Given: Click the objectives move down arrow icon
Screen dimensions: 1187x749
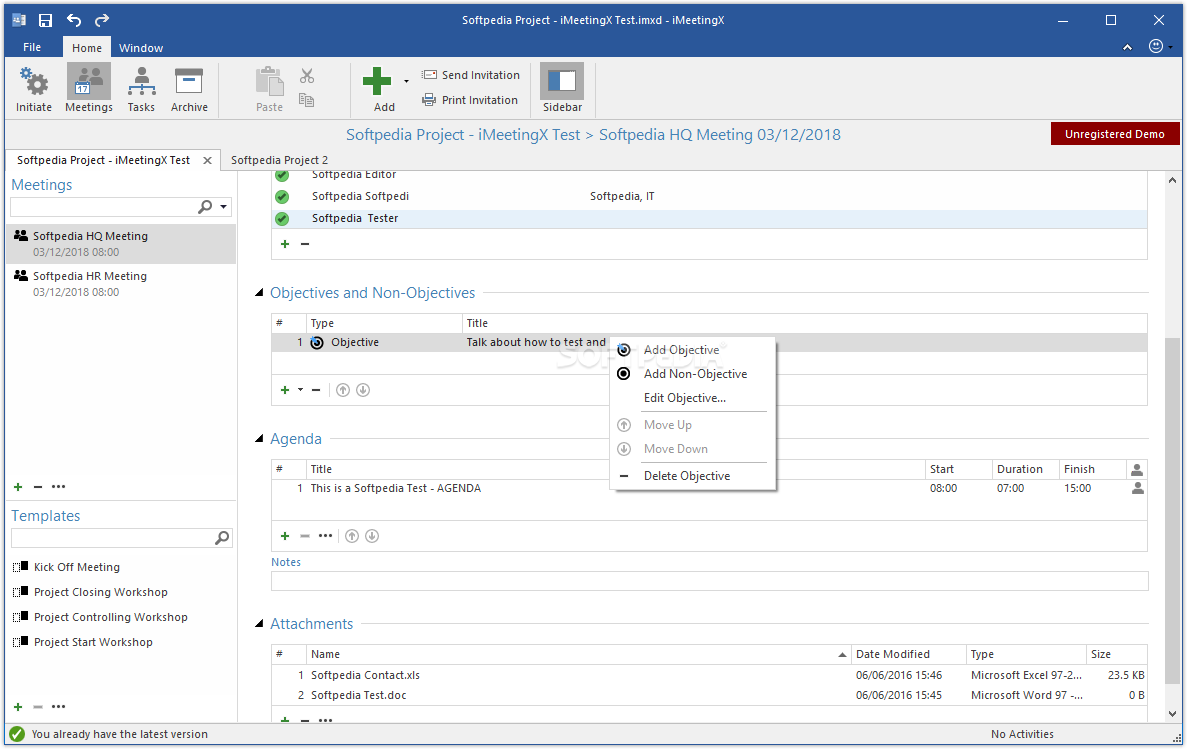Looking at the screenshot, I should (363, 390).
